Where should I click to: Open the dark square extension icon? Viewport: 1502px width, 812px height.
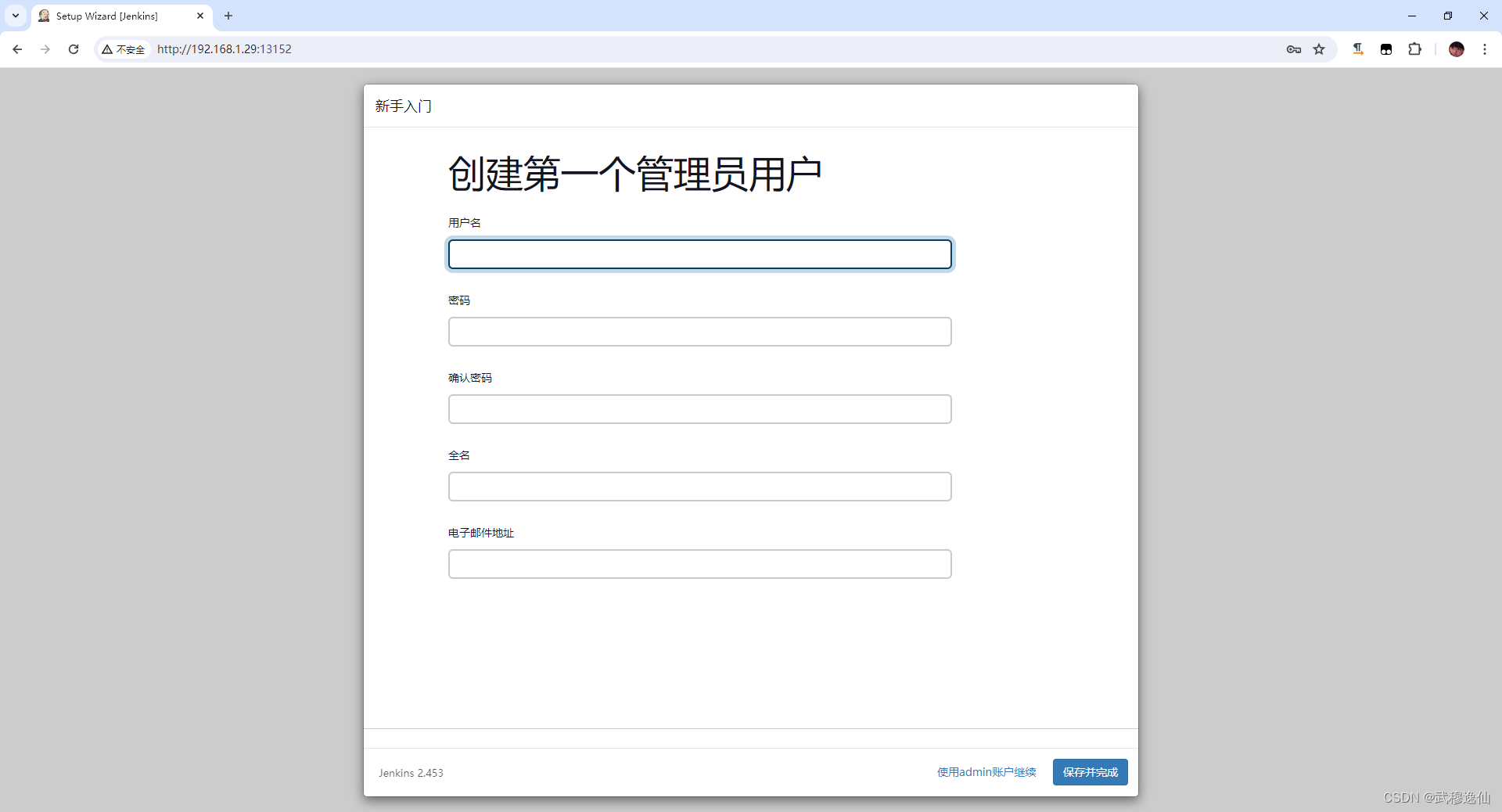point(1386,49)
